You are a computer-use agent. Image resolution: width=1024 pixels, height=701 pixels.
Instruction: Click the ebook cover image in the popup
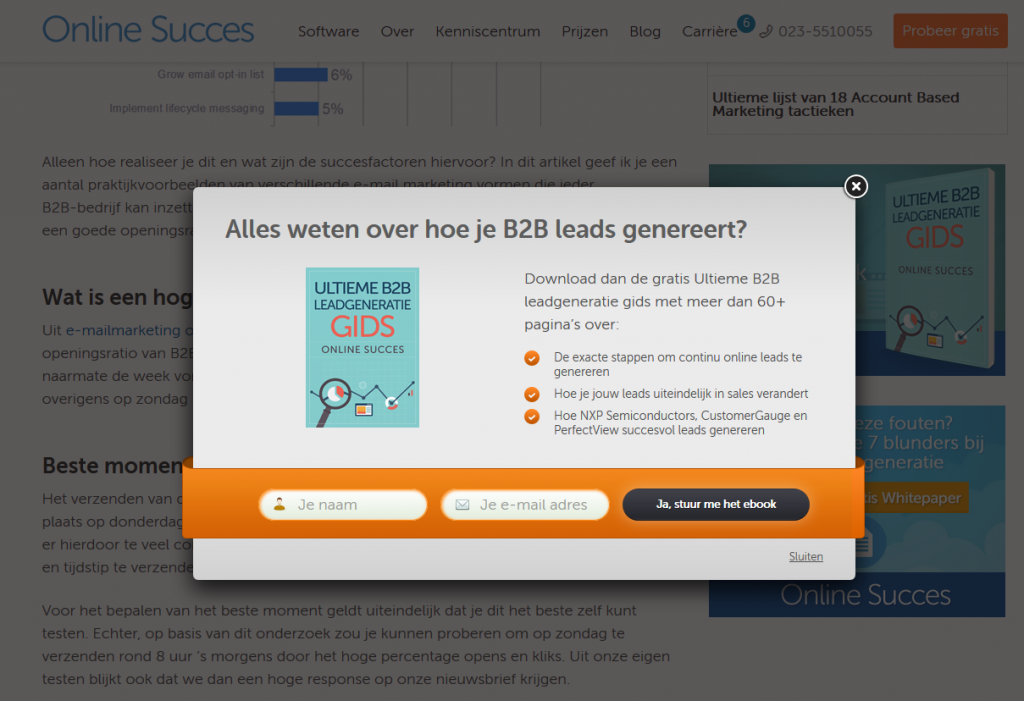click(x=362, y=348)
